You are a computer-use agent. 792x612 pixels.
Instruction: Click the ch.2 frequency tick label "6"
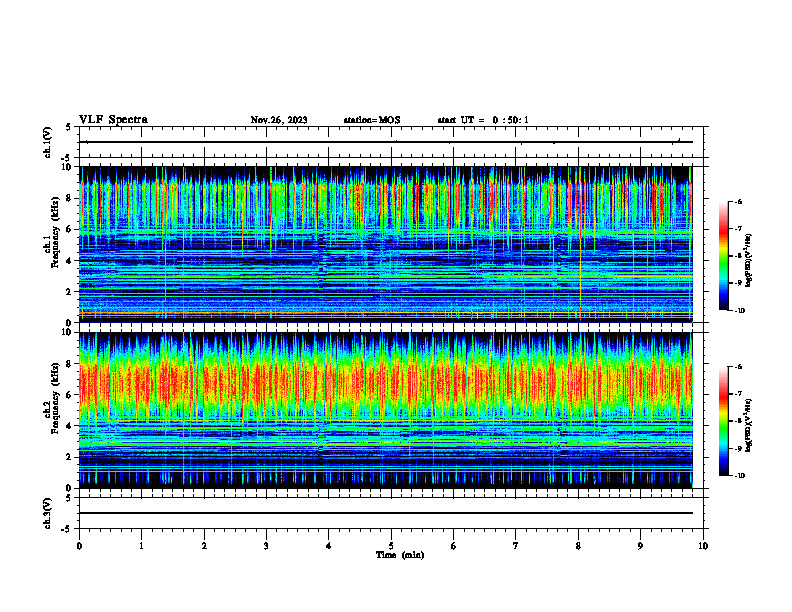[70, 395]
